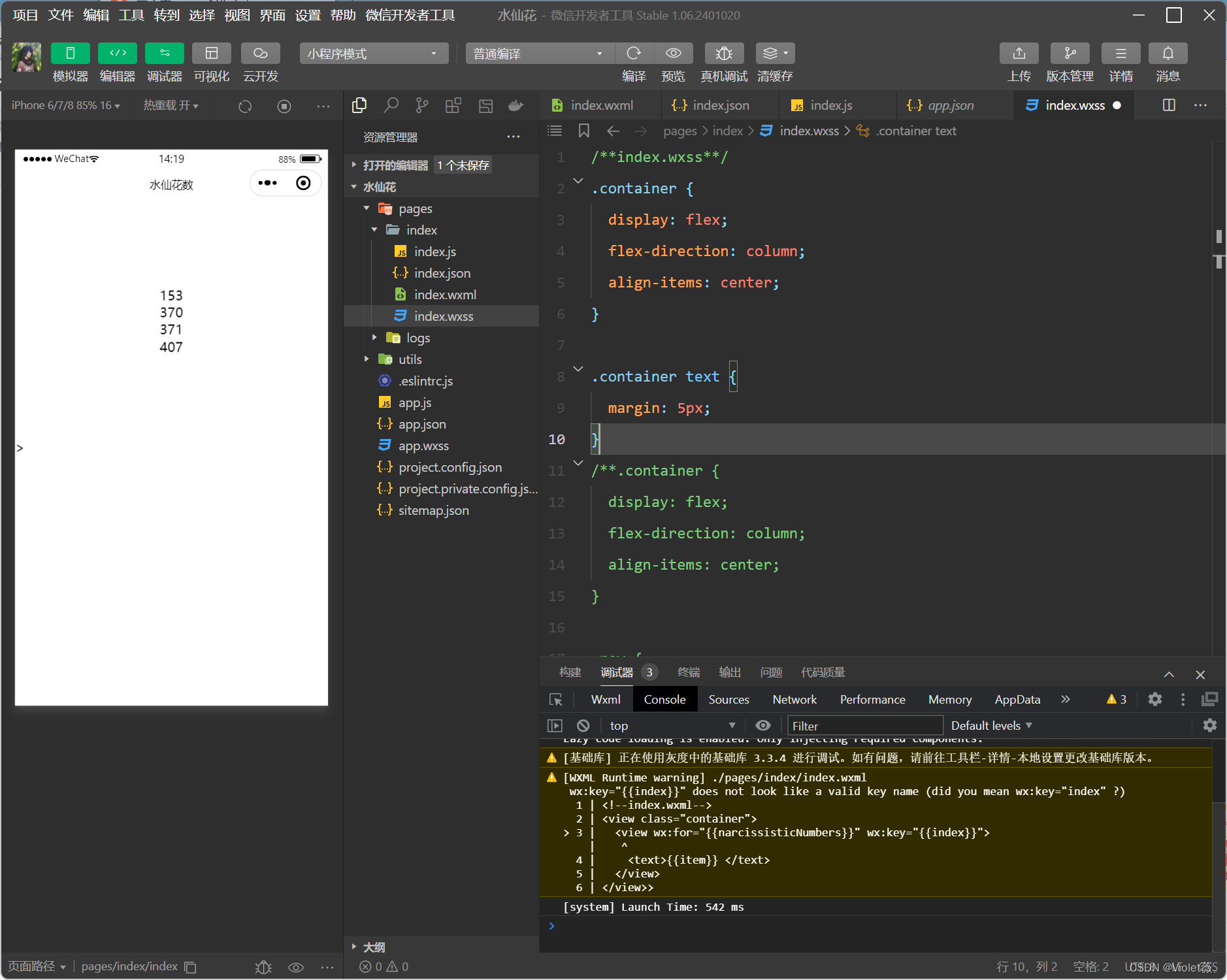Toggle the console sidebar

555,726
